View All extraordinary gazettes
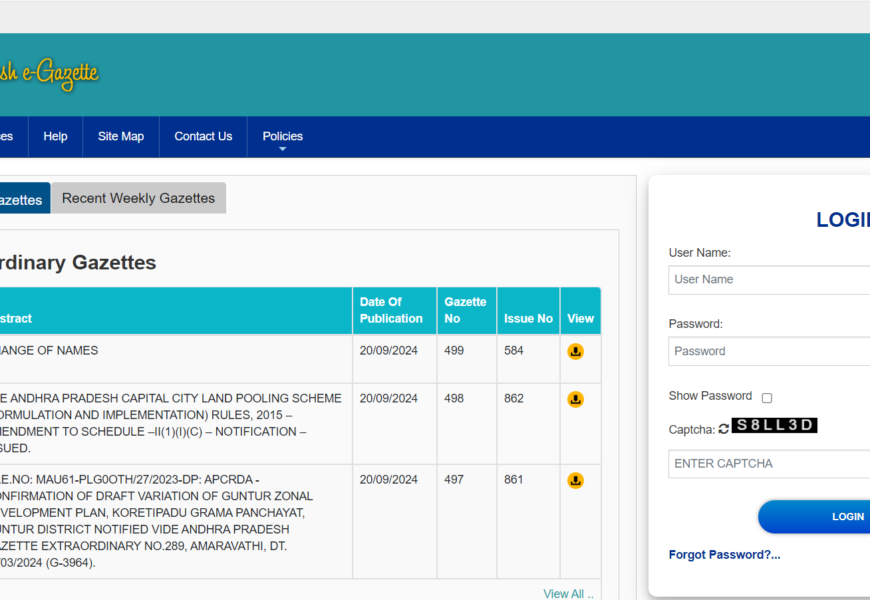The image size is (870, 600). (x=567, y=593)
